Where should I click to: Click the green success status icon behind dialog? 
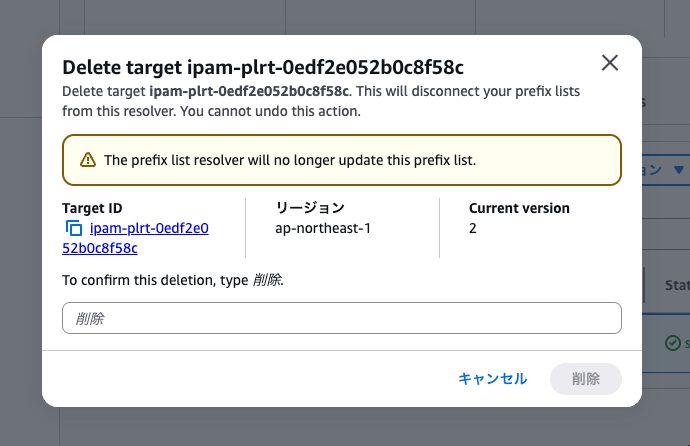672,343
